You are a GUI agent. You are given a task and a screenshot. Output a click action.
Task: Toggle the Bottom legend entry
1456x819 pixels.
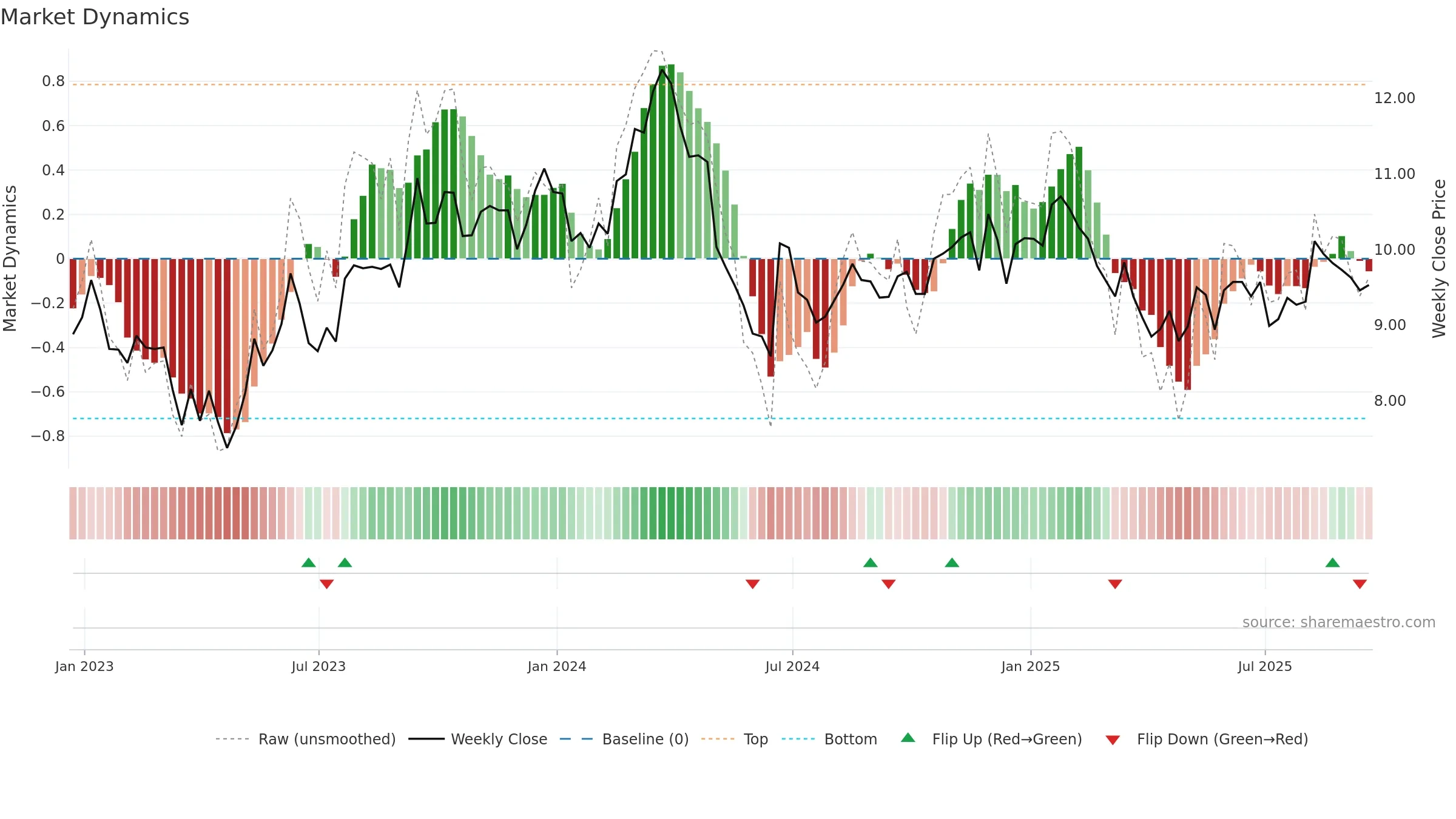tap(829, 739)
